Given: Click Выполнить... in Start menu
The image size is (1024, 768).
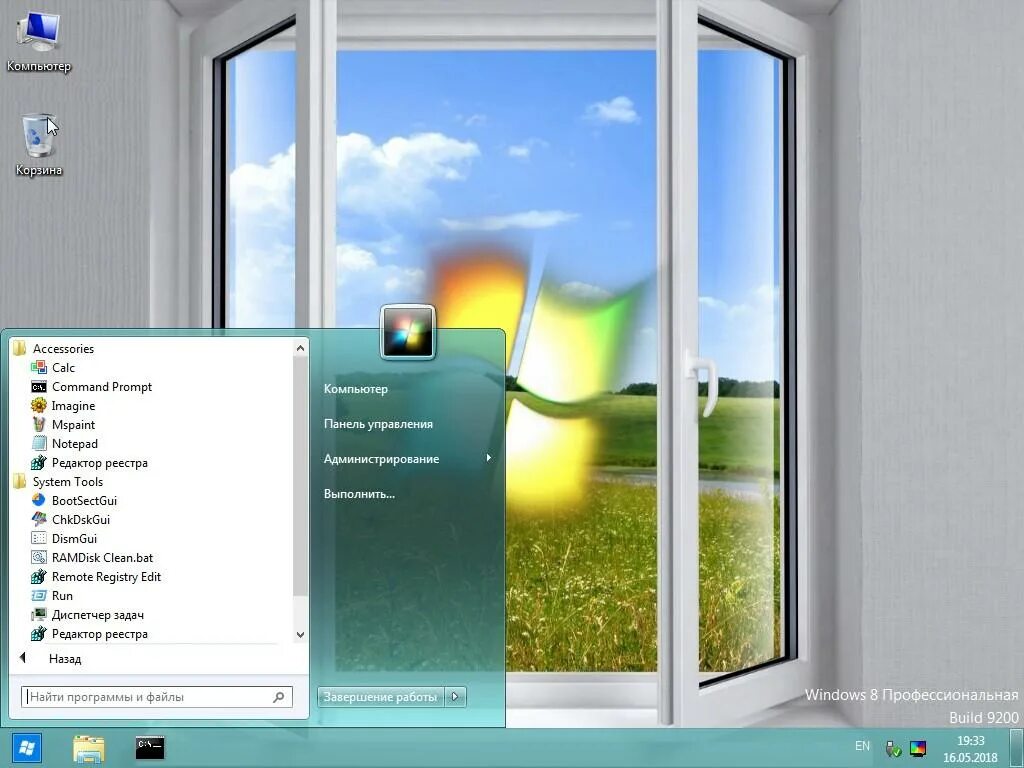Looking at the screenshot, I should pos(359,494).
